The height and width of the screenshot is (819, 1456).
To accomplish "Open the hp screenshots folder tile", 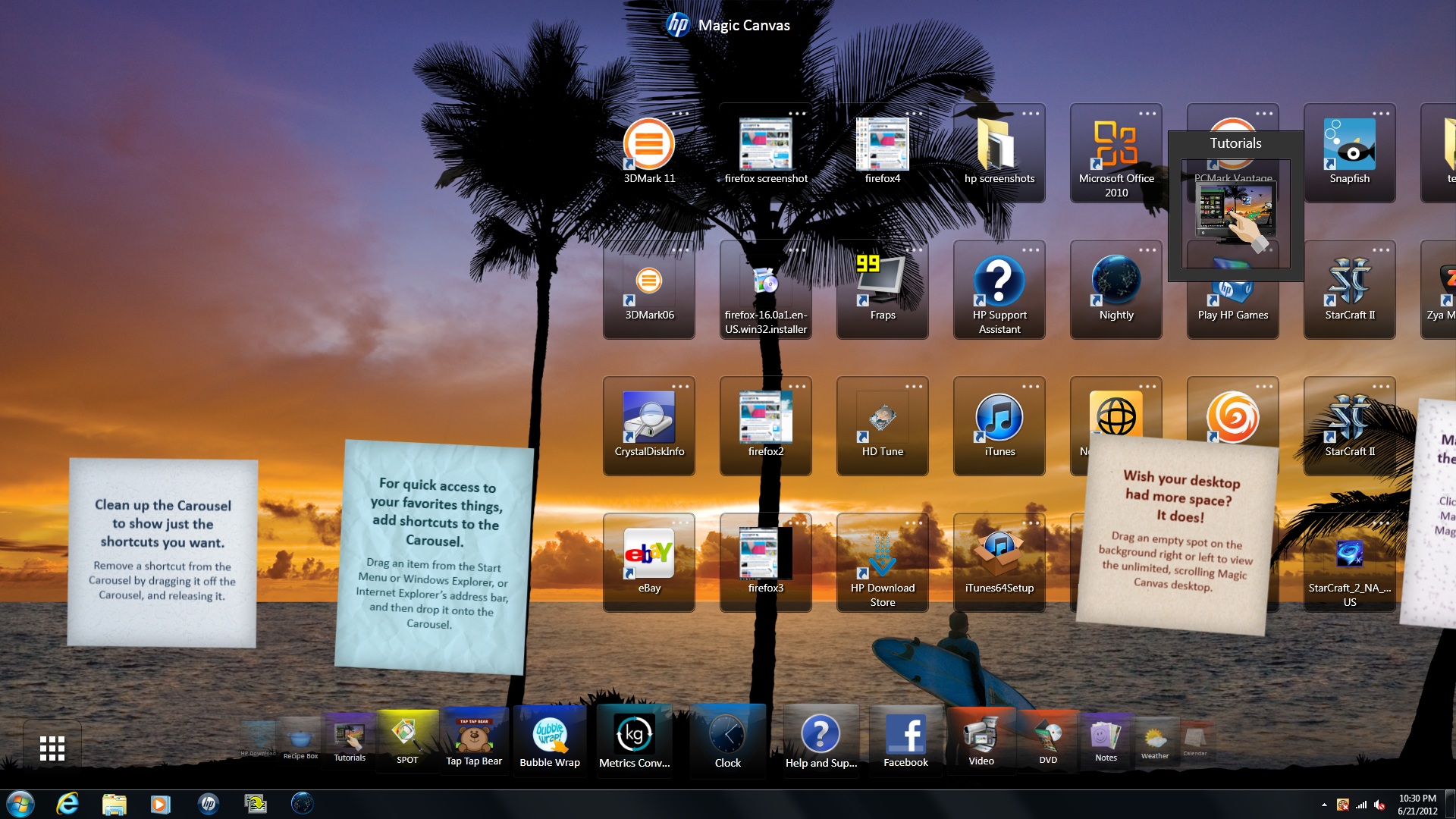I will [999, 152].
